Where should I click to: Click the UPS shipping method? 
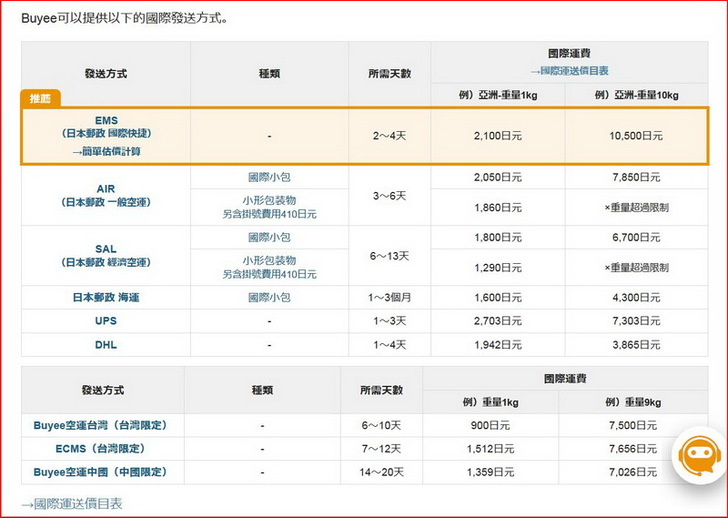point(106,321)
